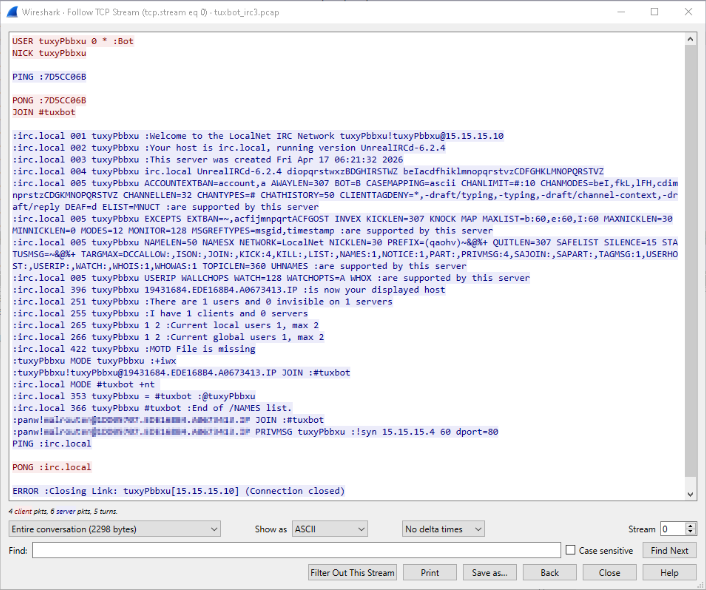
Task: Click the Wireshark shark fin title icon
Action: click(x=13, y=12)
